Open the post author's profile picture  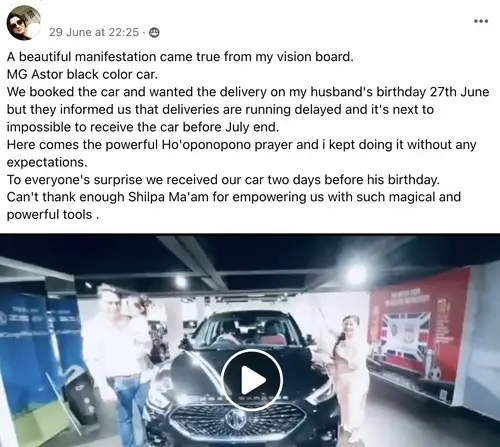(24, 23)
